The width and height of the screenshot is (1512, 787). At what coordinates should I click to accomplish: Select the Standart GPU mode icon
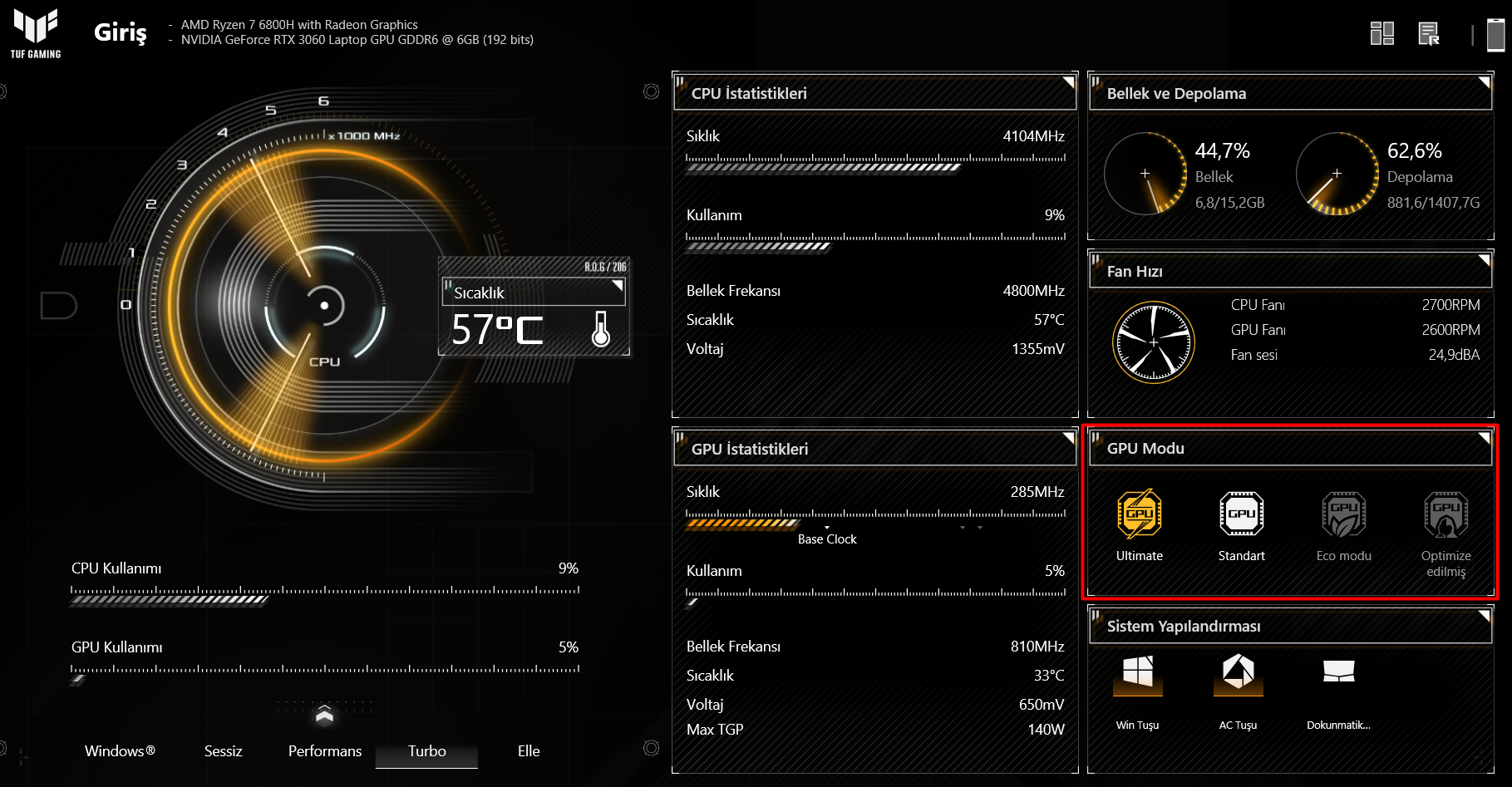[x=1242, y=514]
